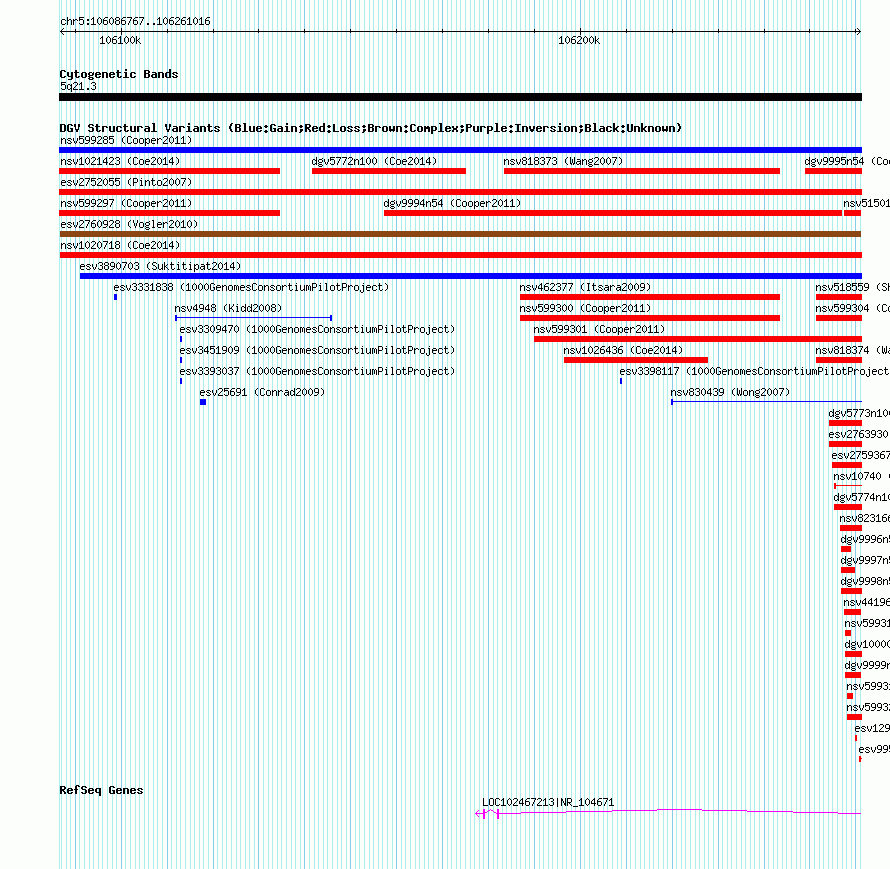Select the nsv4948 (Kidd2008) label

point(228,308)
